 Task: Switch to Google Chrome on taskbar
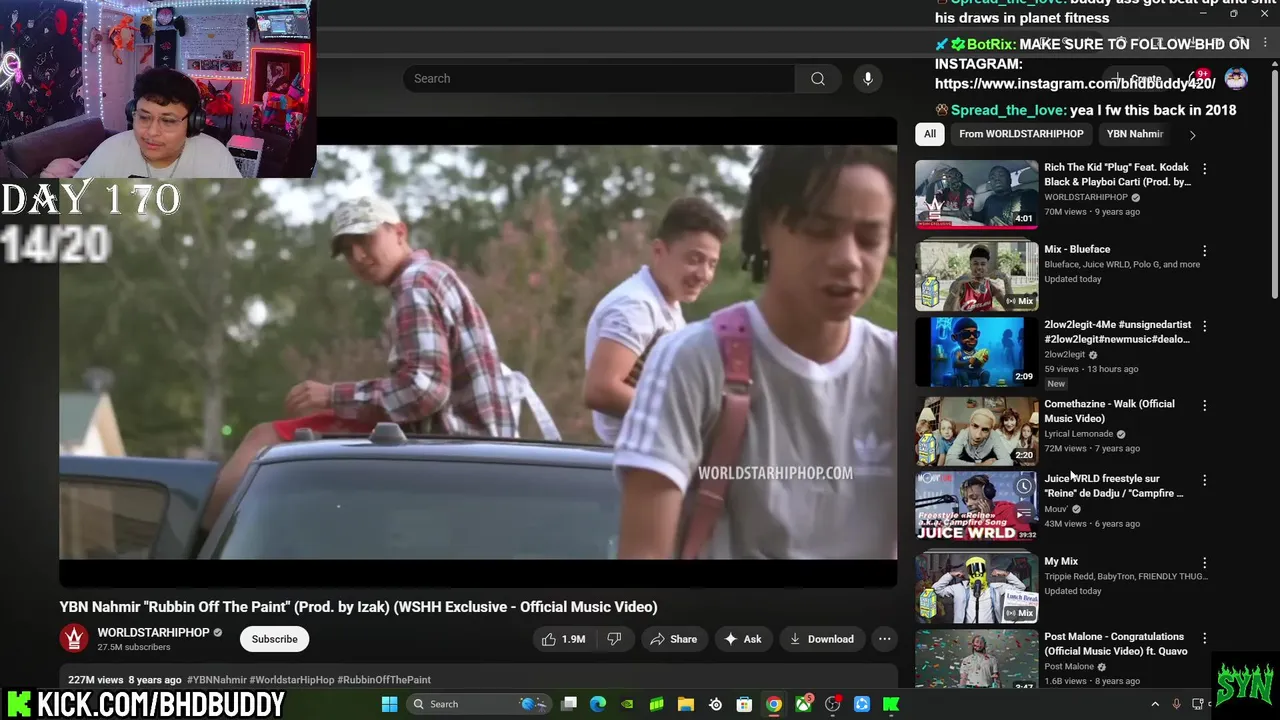(773, 704)
